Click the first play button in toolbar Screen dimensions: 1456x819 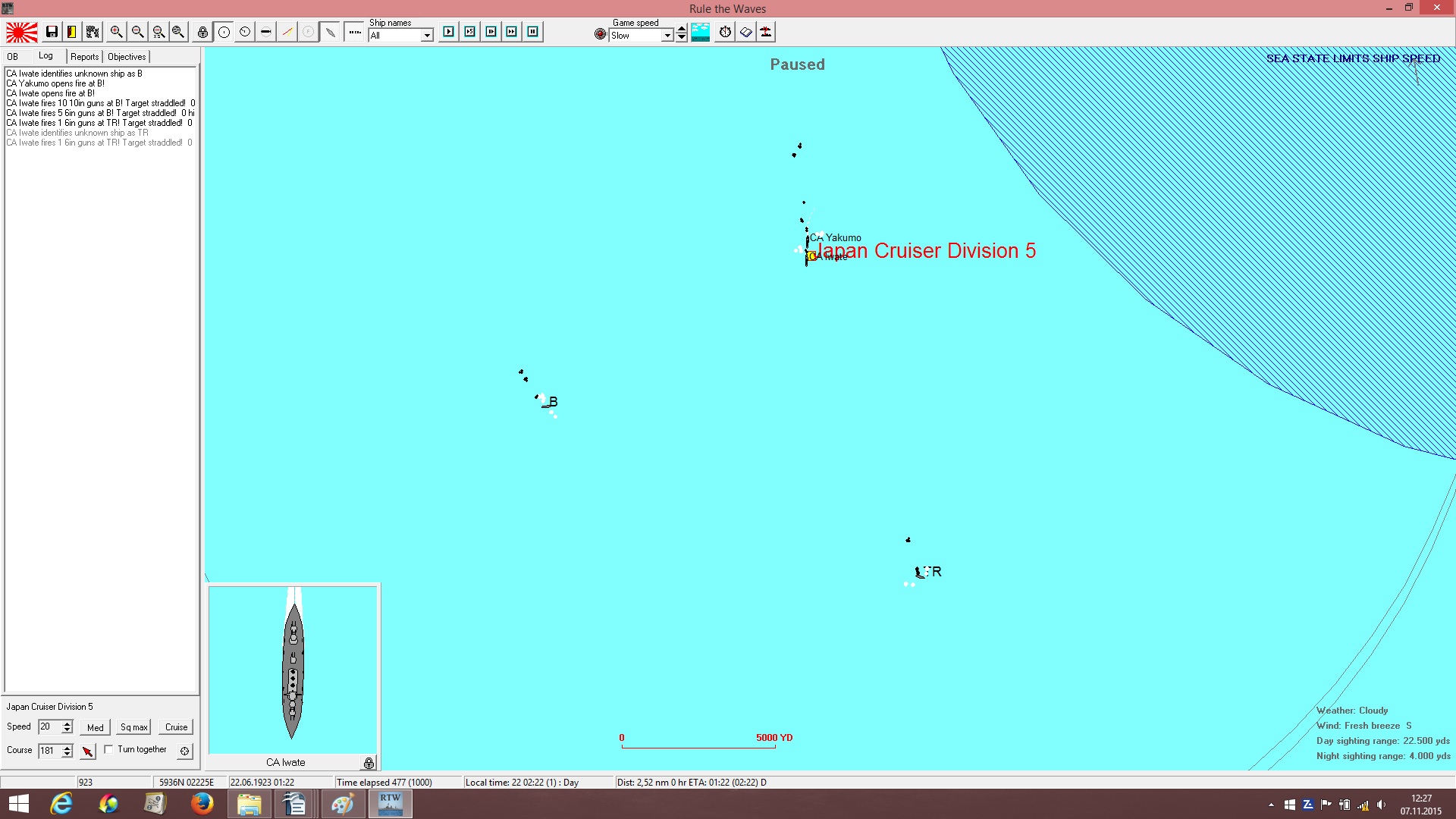point(449,32)
